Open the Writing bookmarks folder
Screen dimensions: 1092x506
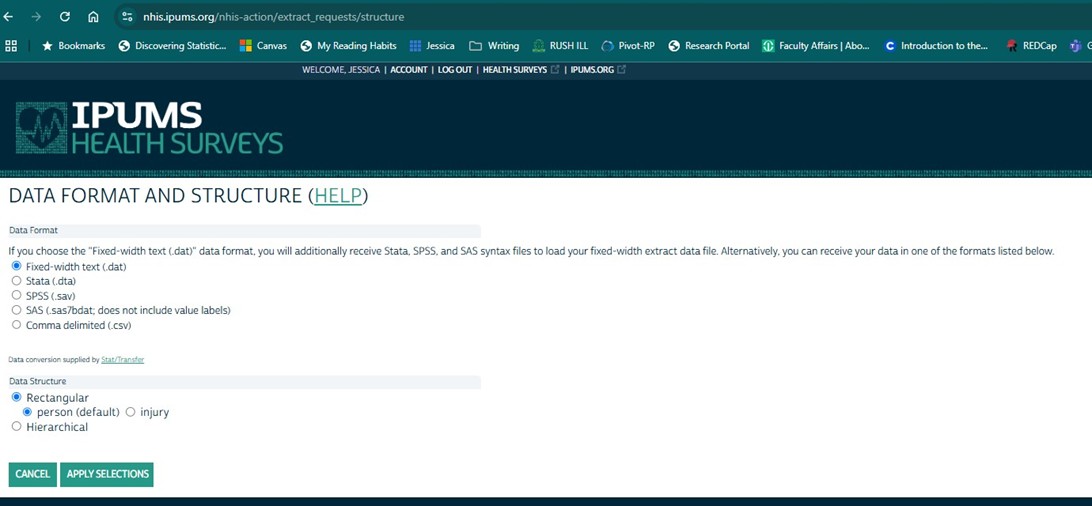[494, 46]
